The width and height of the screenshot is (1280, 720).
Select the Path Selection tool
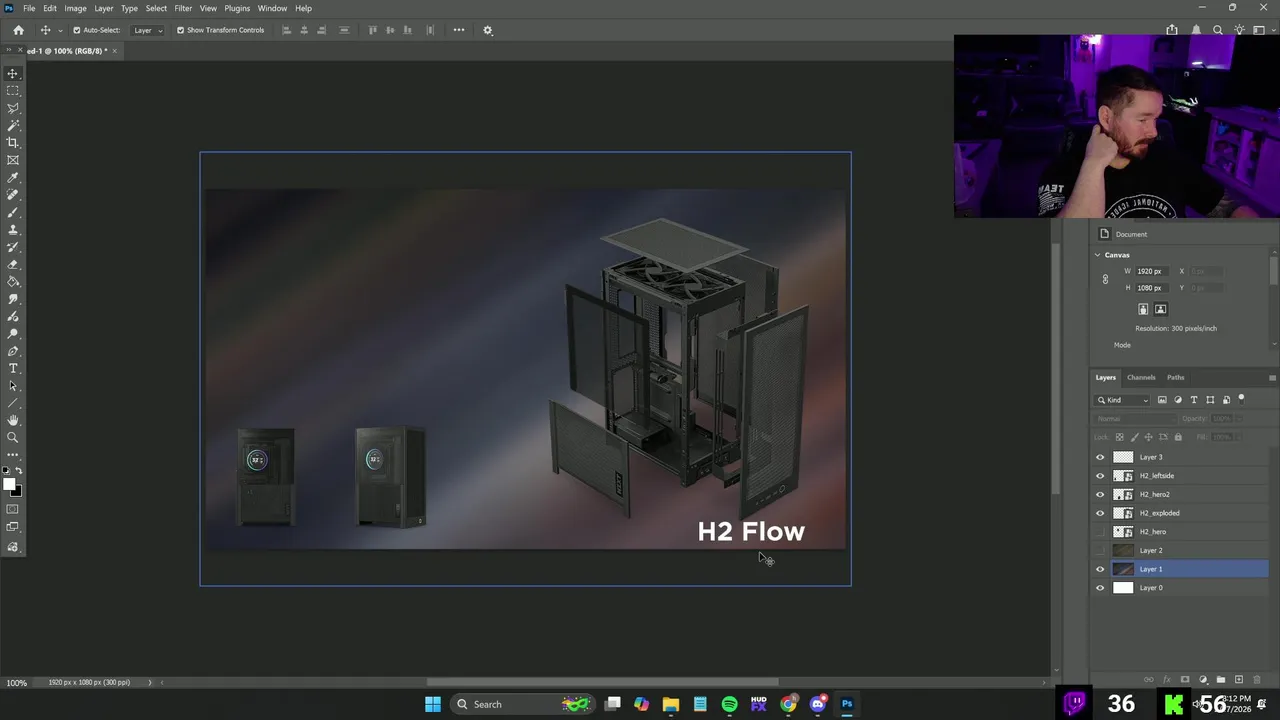click(x=13, y=386)
